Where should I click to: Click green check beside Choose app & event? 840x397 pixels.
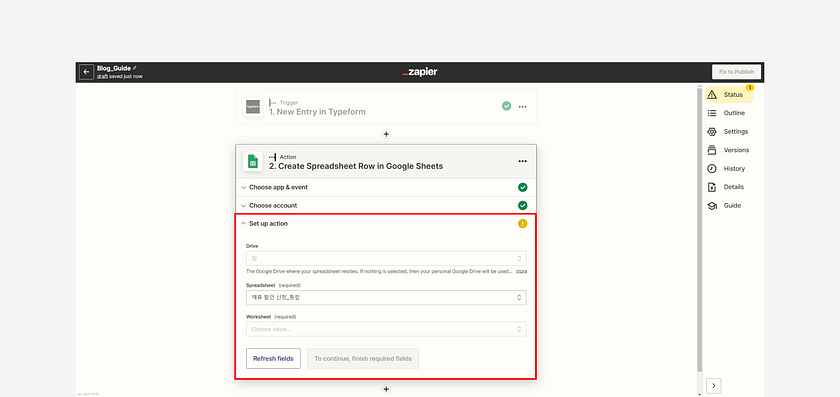(x=522, y=188)
